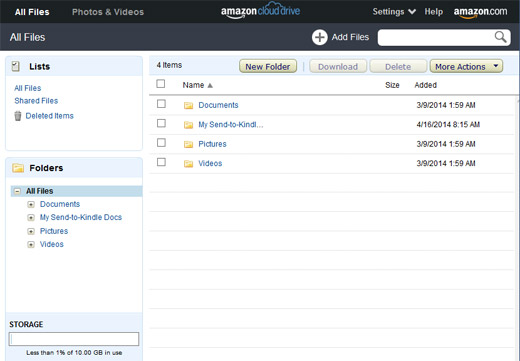This screenshot has height=361, width=520.
Task: Click the search magnifier icon
Action: (x=500, y=37)
